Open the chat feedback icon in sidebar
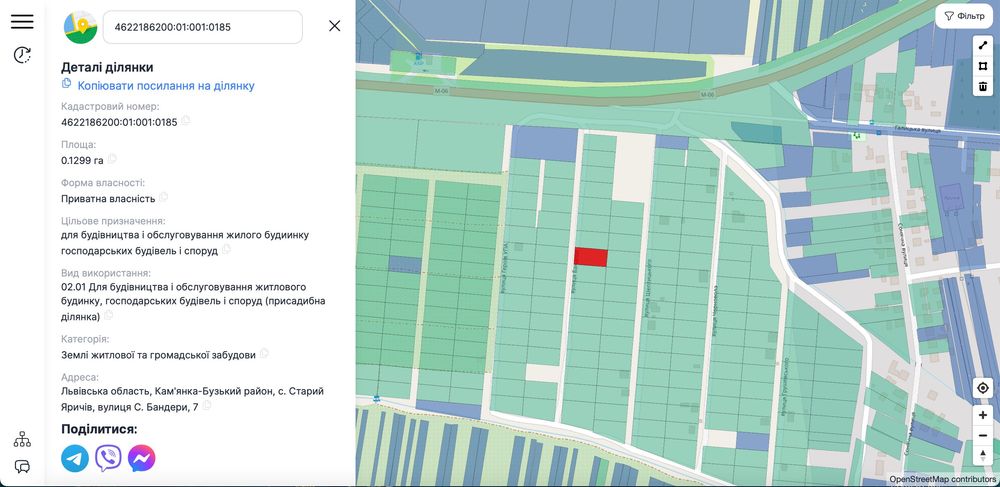1000x487 pixels. 22,467
